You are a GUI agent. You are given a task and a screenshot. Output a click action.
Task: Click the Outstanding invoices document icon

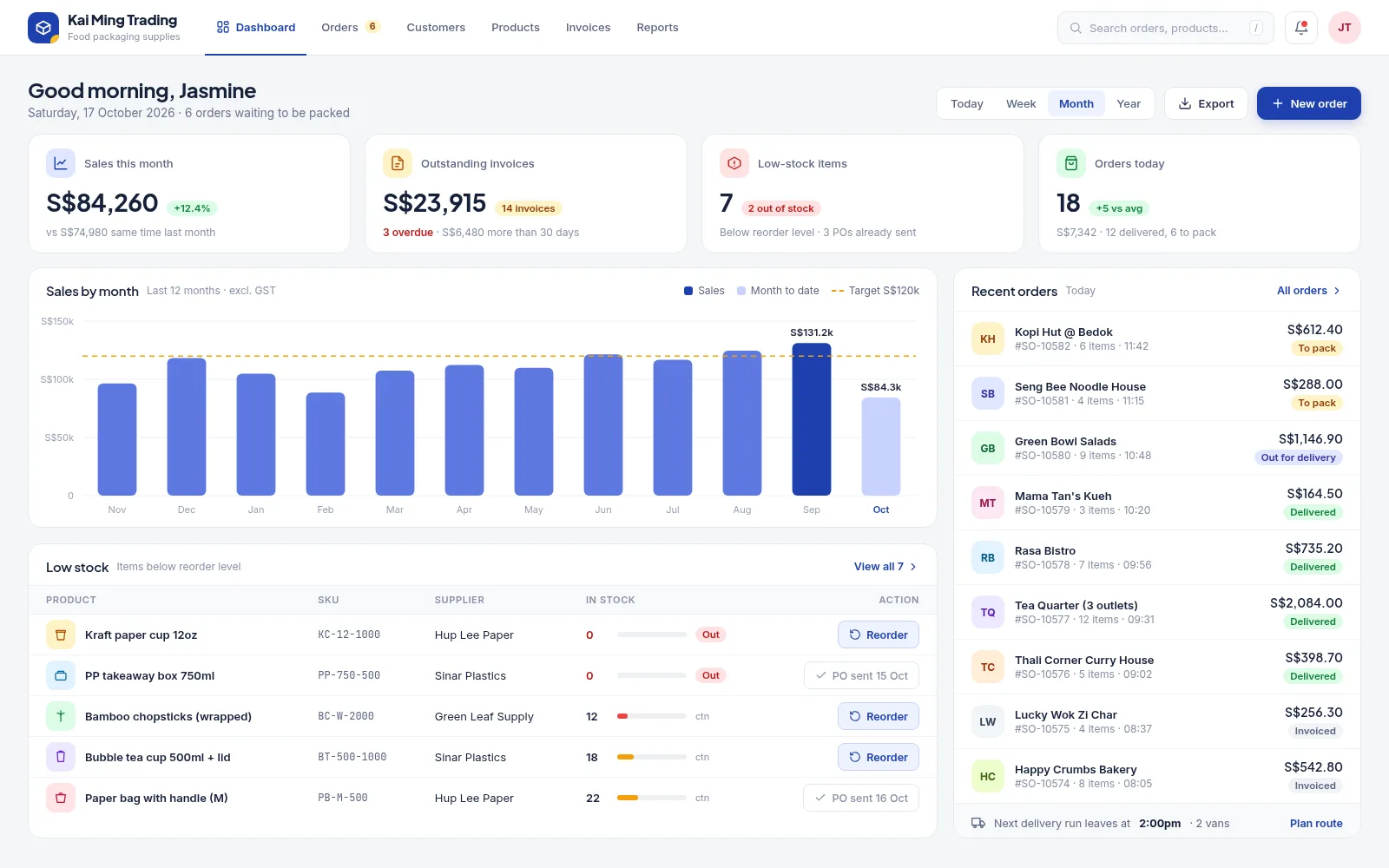point(398,163)
